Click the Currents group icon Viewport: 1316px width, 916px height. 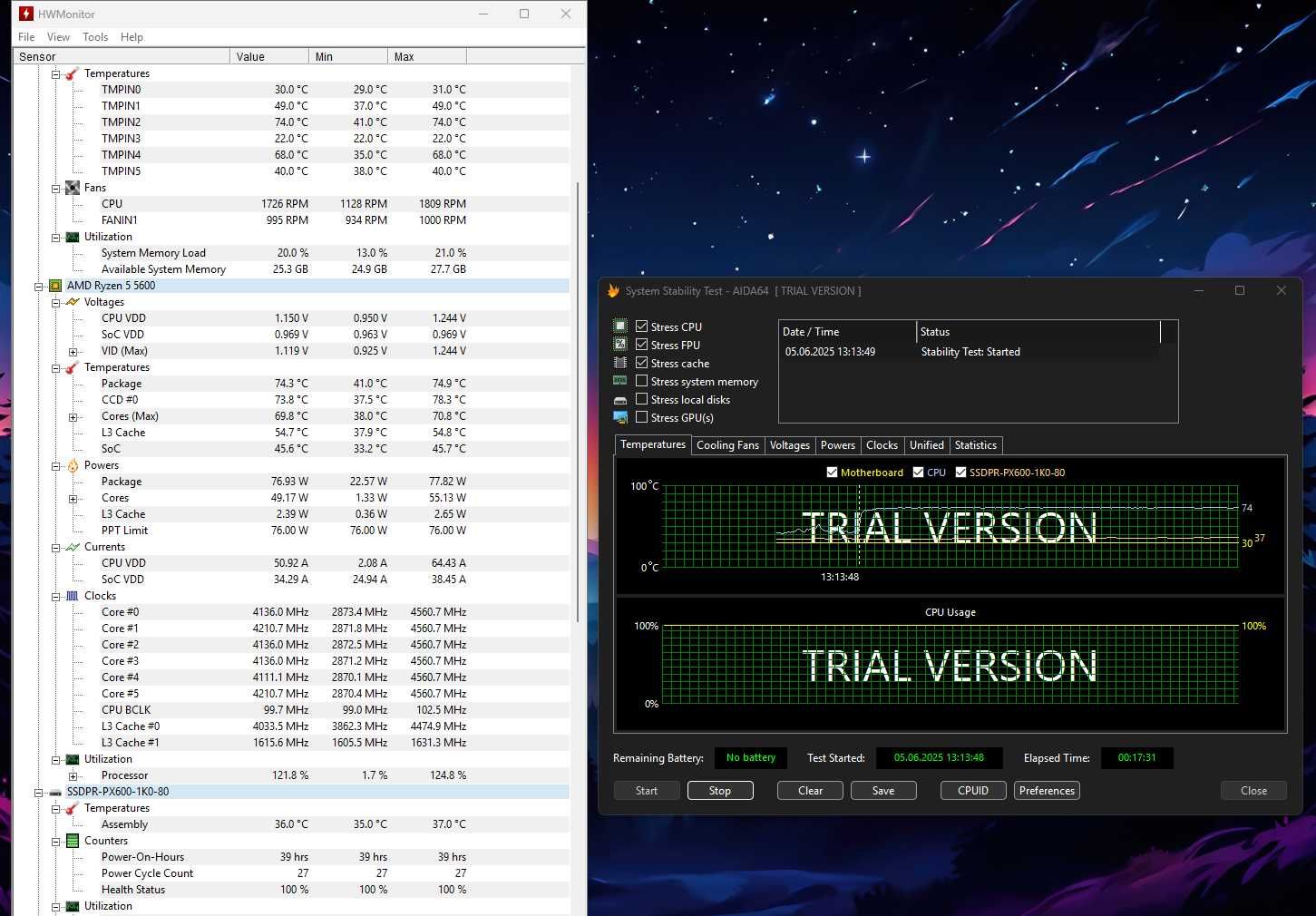point(72,547)
